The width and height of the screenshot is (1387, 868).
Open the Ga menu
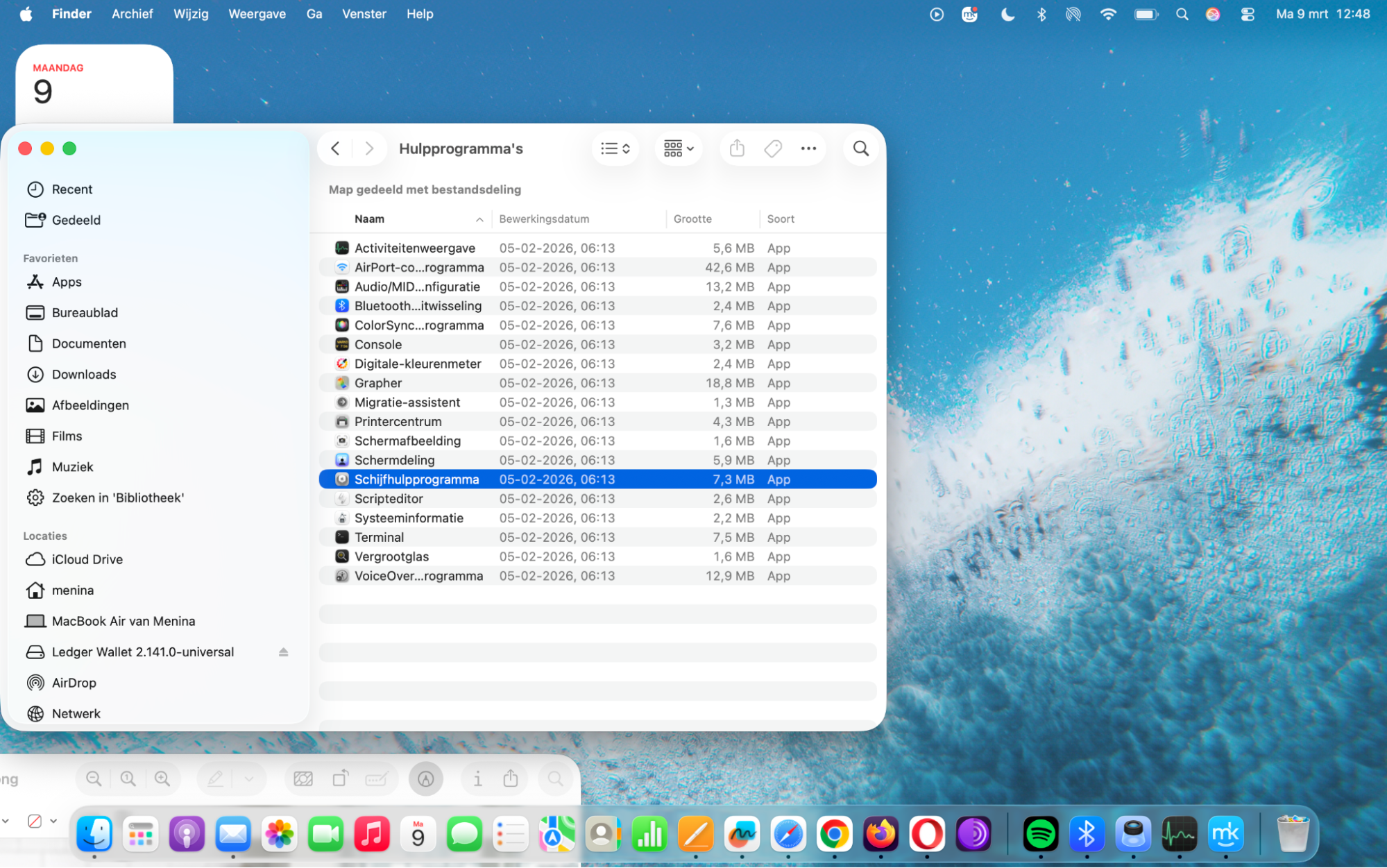pos(314,13)
